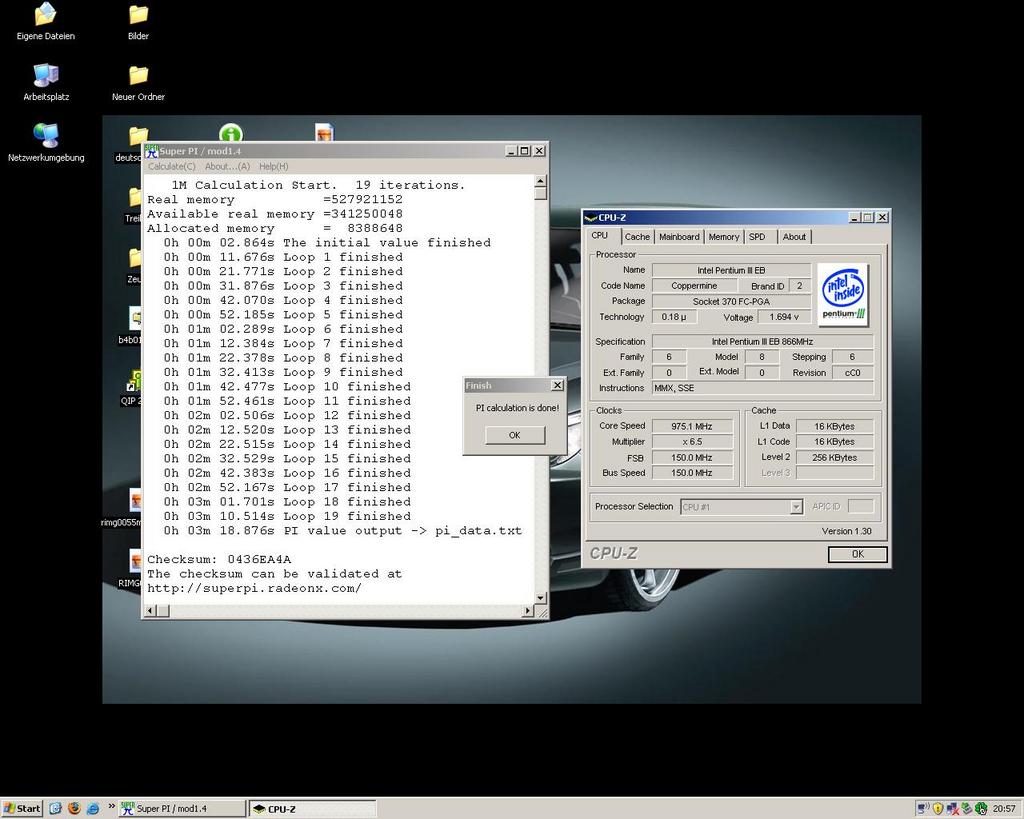Screen dimensions: 1024x819
Task: Open the Neuer Ordner folder
Action: [x=138, y=82]
